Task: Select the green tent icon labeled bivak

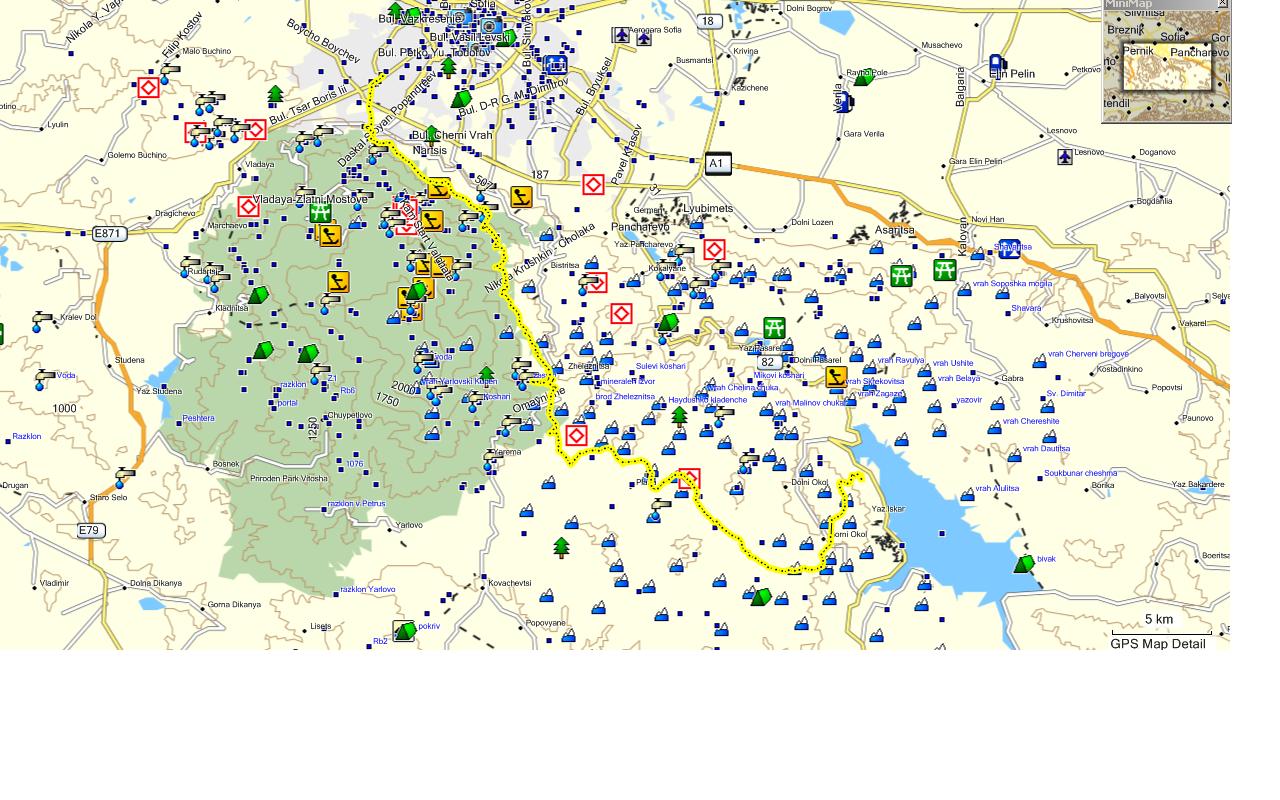Action: (1024, 564)
